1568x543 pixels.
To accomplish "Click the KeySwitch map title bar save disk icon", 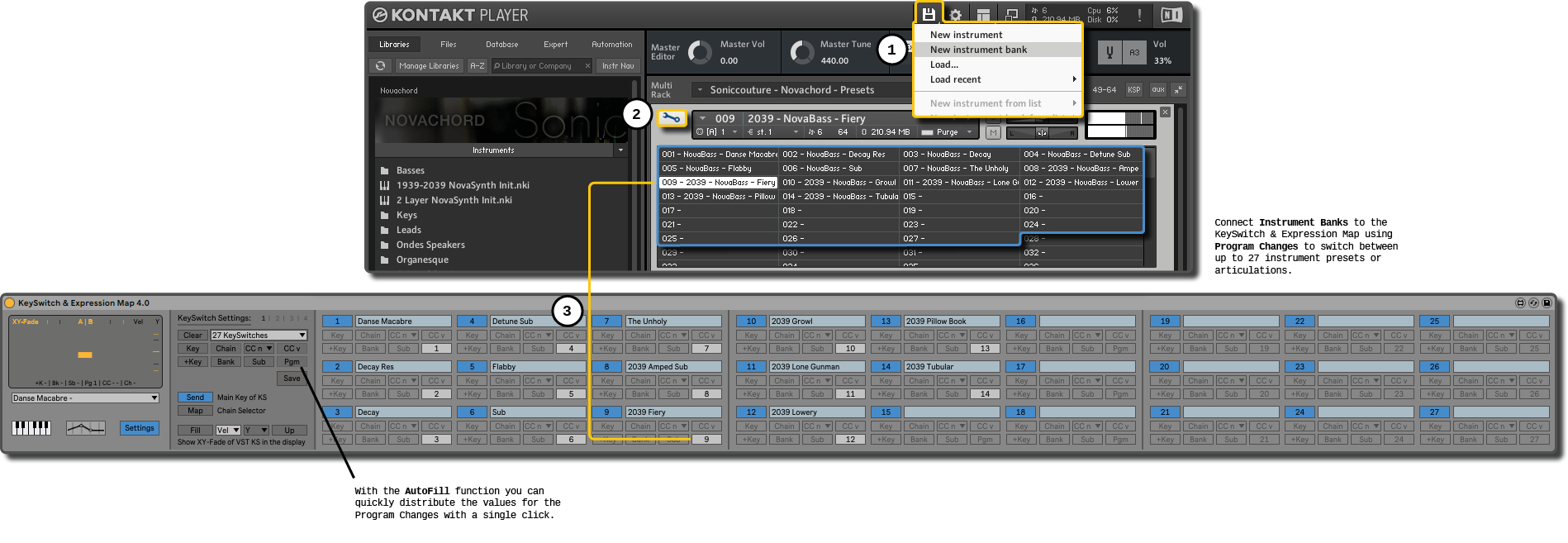I will tap(1547, 302).
